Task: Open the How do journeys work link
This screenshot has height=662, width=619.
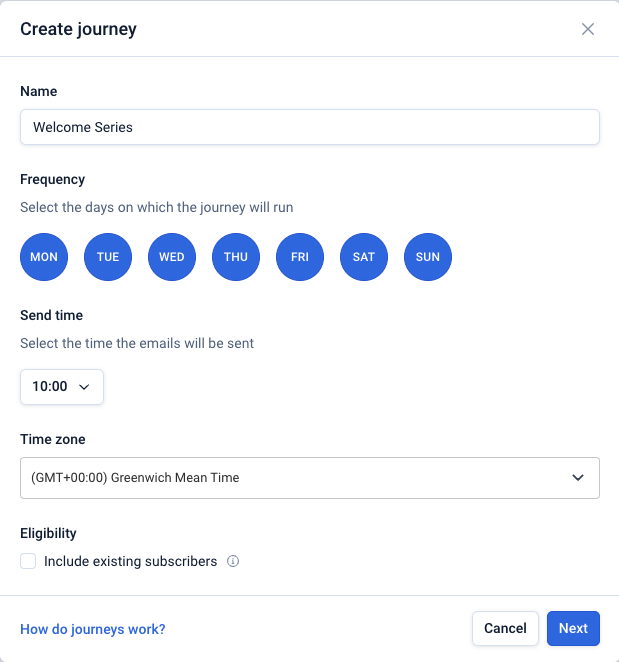Action: (93, 629)
